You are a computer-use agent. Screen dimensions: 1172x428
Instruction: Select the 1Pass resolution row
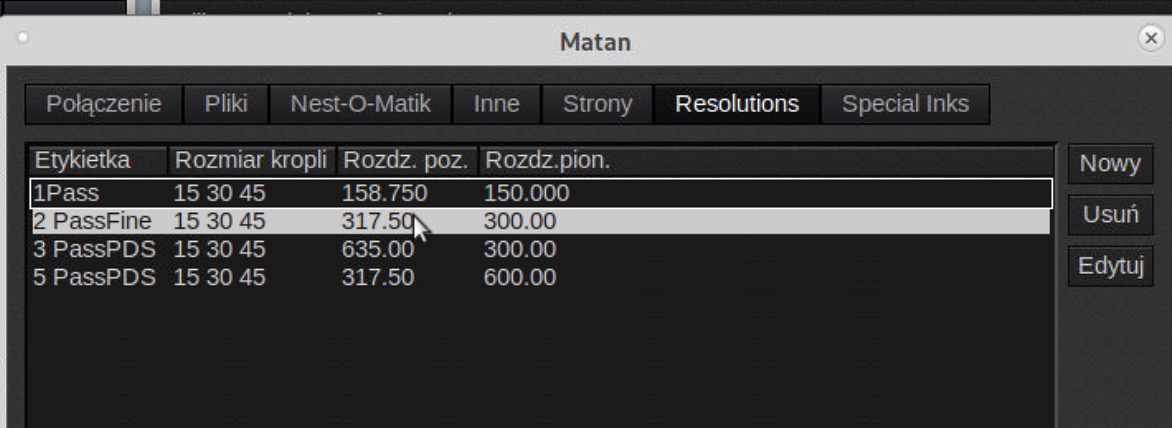[300, 193]
